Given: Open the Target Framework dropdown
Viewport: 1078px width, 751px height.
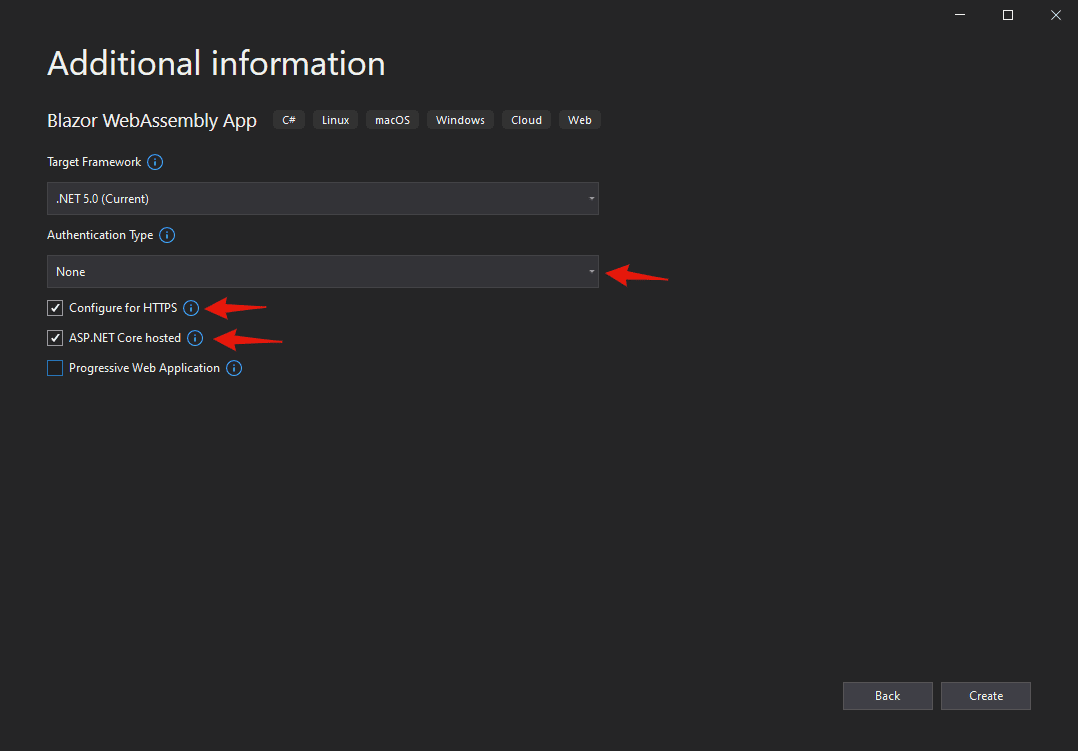Looking at the screenshot, I should point(322,199).
